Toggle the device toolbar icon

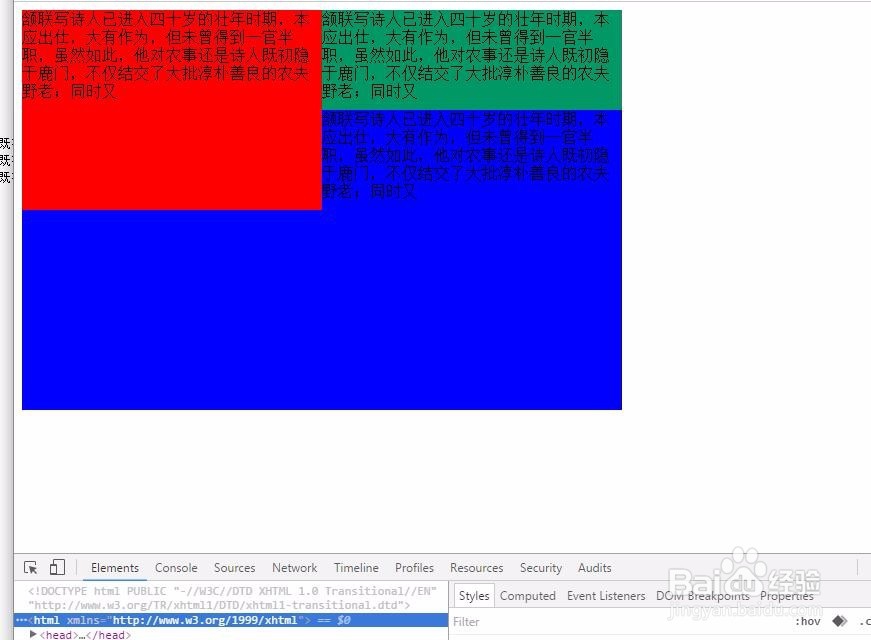coord(57,567)
